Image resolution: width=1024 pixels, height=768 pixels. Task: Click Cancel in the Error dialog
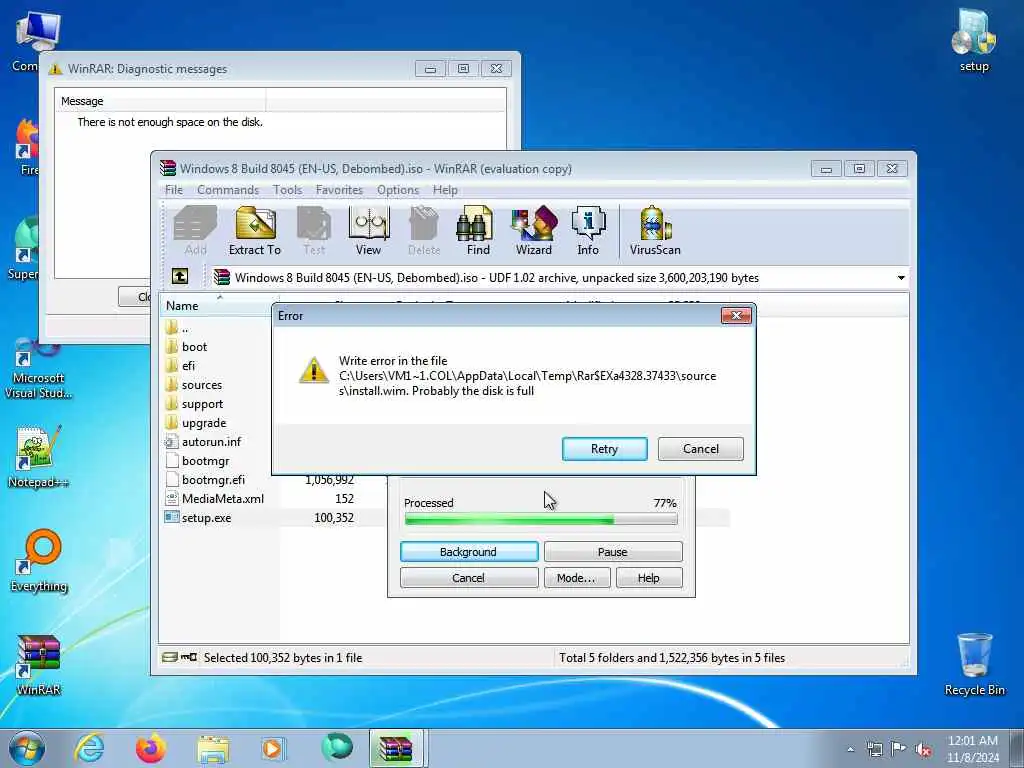701,449
